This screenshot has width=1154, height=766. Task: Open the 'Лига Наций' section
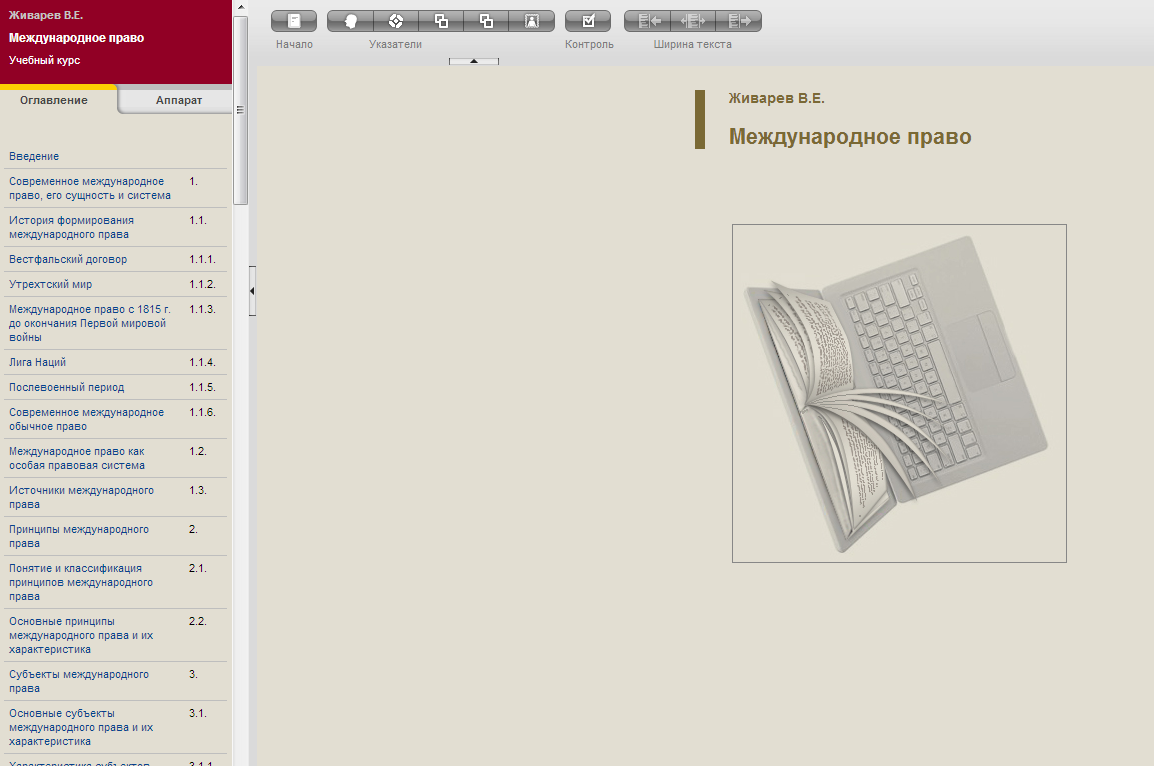click(x=38, y=362)
